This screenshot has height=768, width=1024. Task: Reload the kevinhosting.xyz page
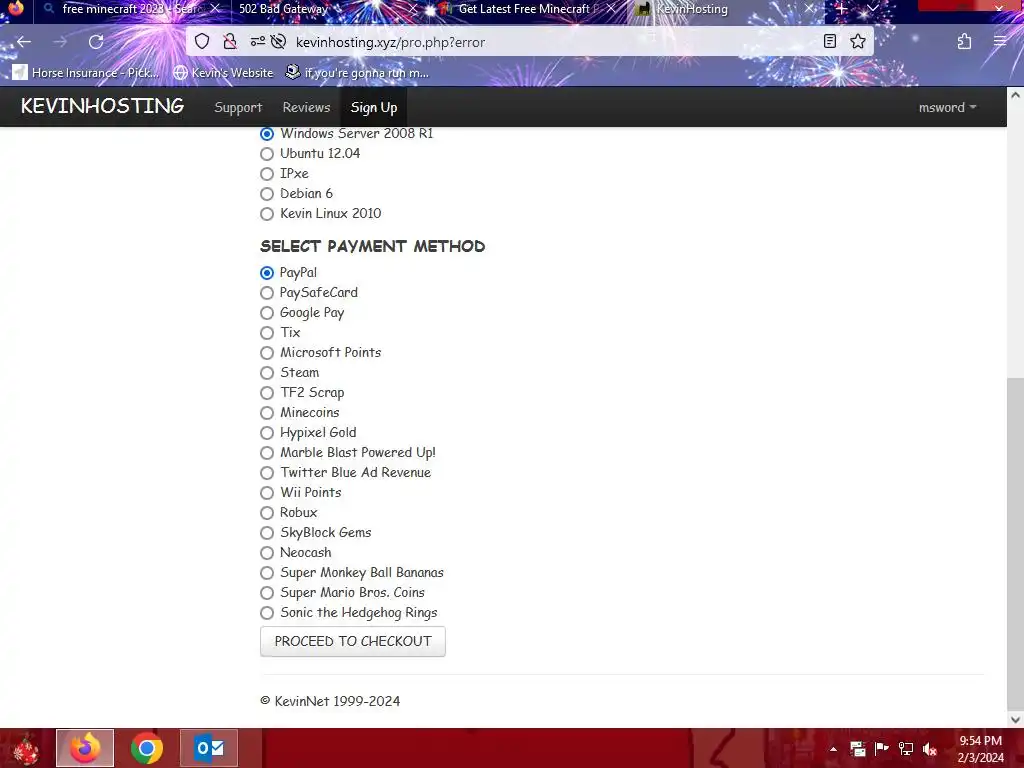coord(96,42)
